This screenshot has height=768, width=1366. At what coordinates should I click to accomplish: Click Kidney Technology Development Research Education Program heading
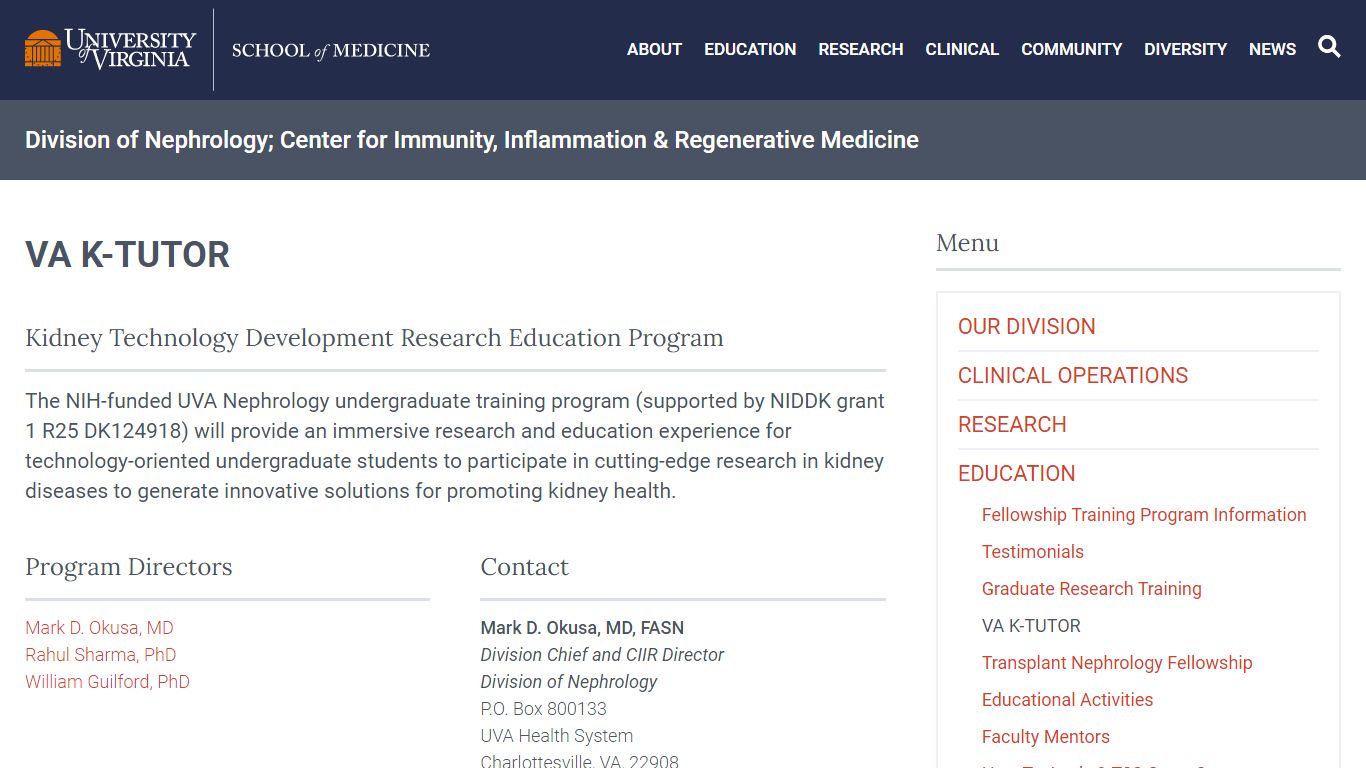tap(374, 338)
